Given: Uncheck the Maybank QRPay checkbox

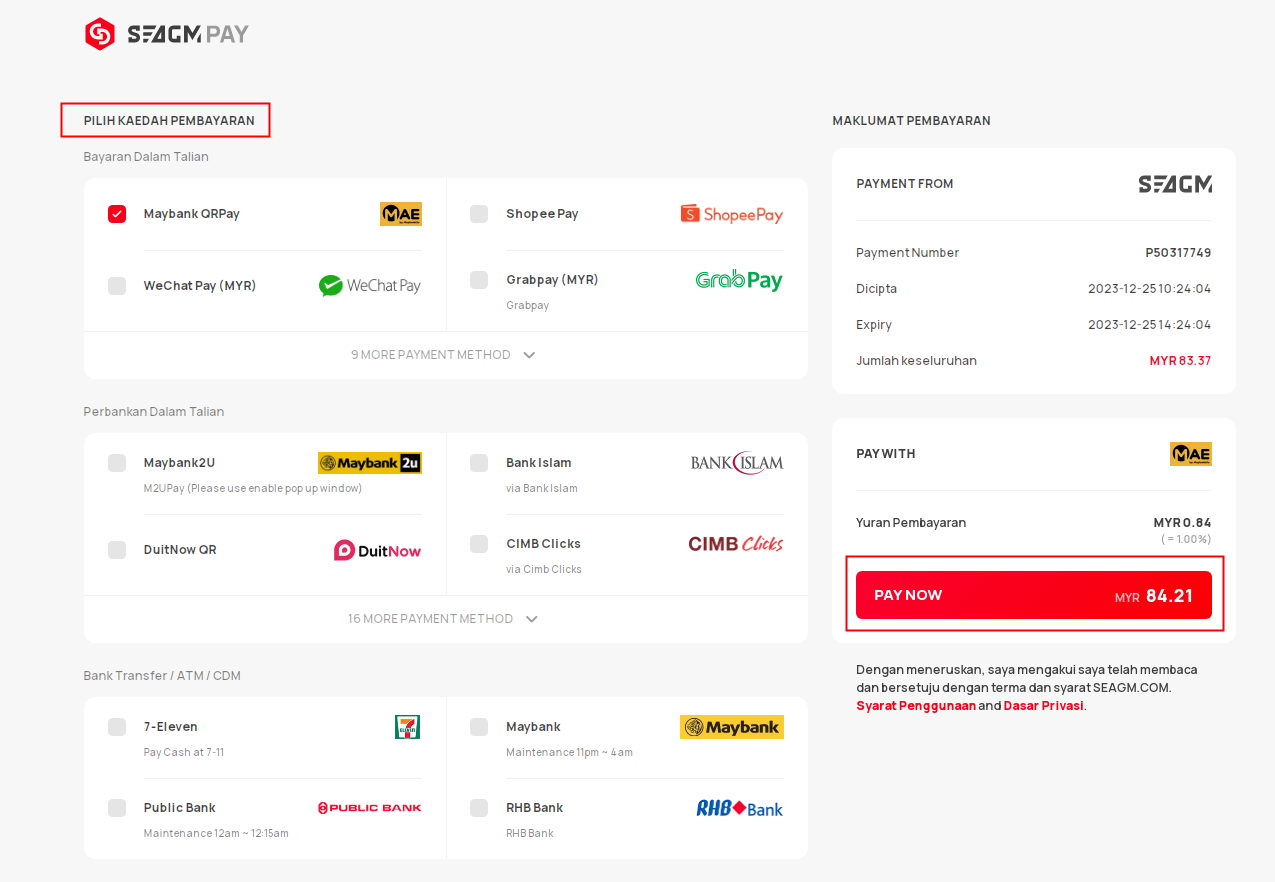Looking at the screenshot, I should [x=117, y=214].
